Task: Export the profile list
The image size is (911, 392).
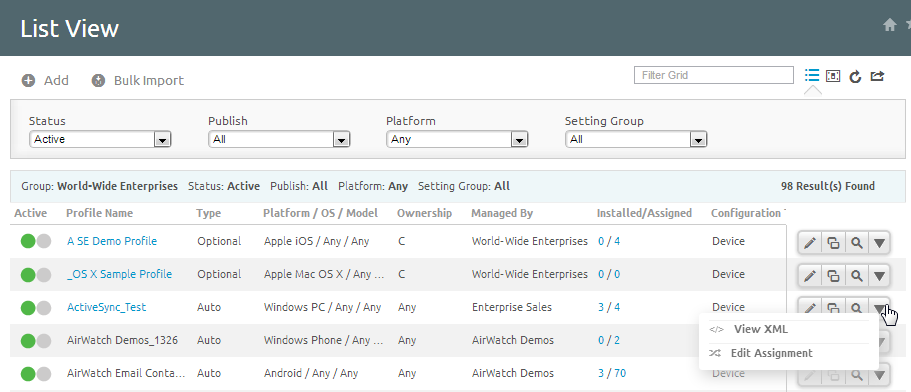Action: coord(877,76)
